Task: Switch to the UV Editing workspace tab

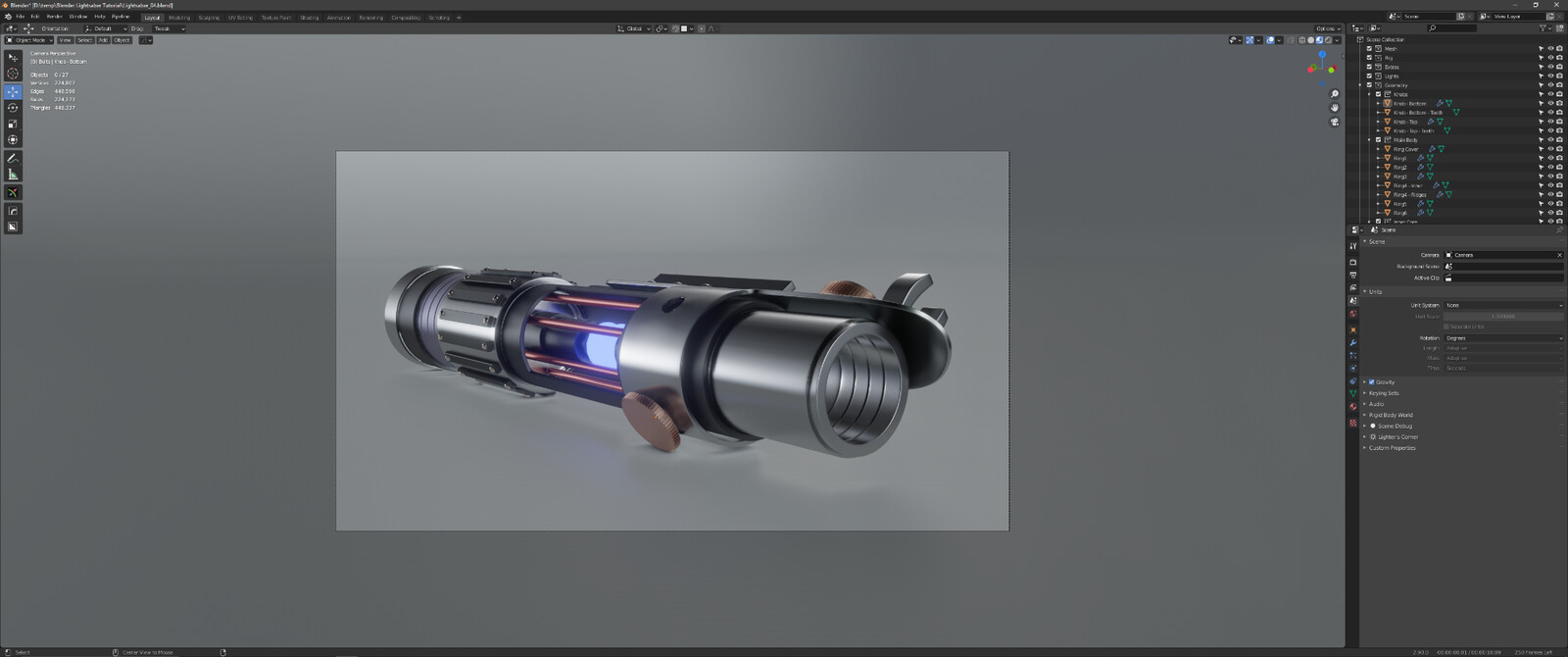Action: tap(240, 18)
